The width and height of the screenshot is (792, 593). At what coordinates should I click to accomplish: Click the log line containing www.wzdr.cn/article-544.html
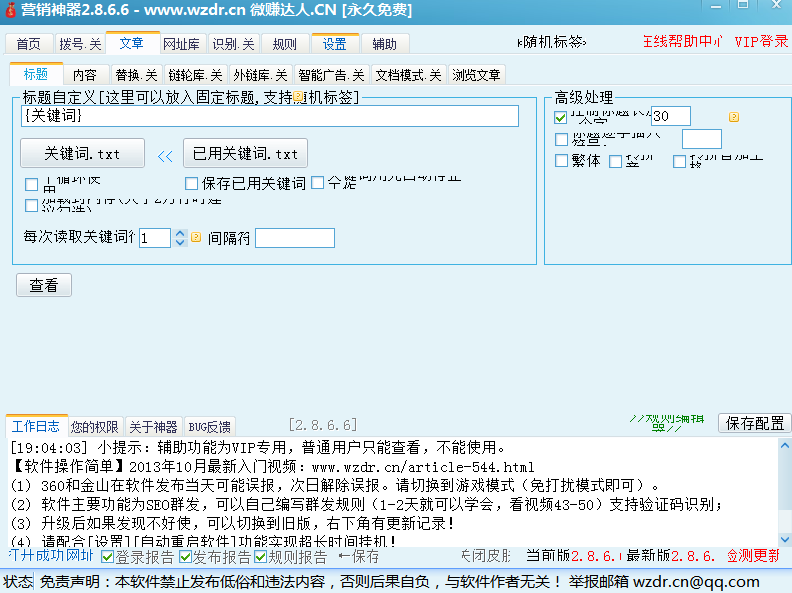tap(272, 467)
